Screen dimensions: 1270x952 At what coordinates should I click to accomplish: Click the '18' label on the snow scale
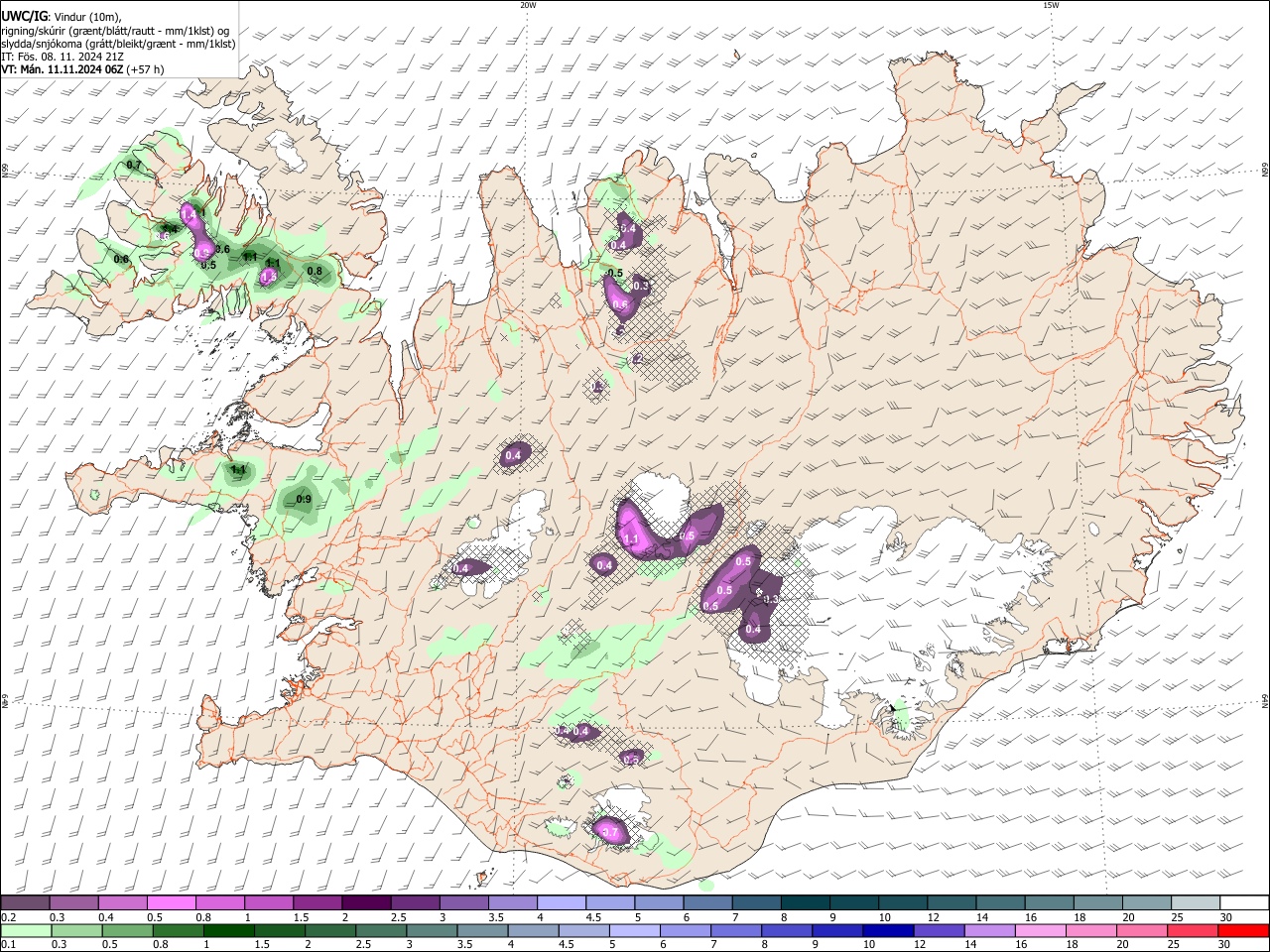pyautogui.click(x=1079, y=917)
